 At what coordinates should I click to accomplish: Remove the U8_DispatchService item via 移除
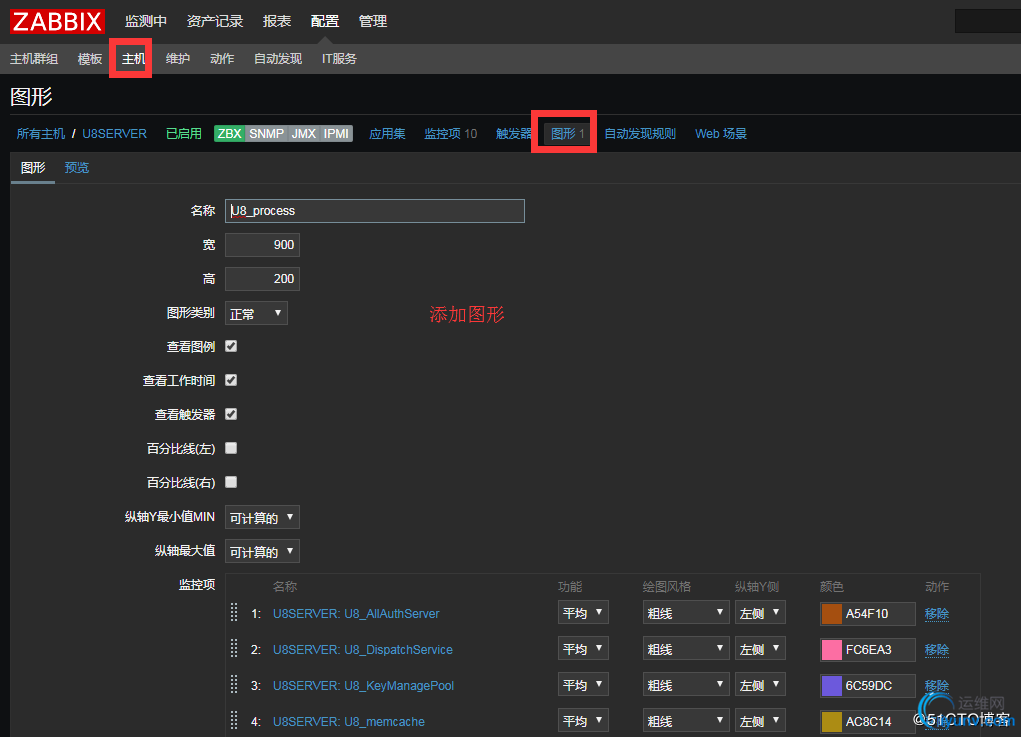[x=936, y=649]
